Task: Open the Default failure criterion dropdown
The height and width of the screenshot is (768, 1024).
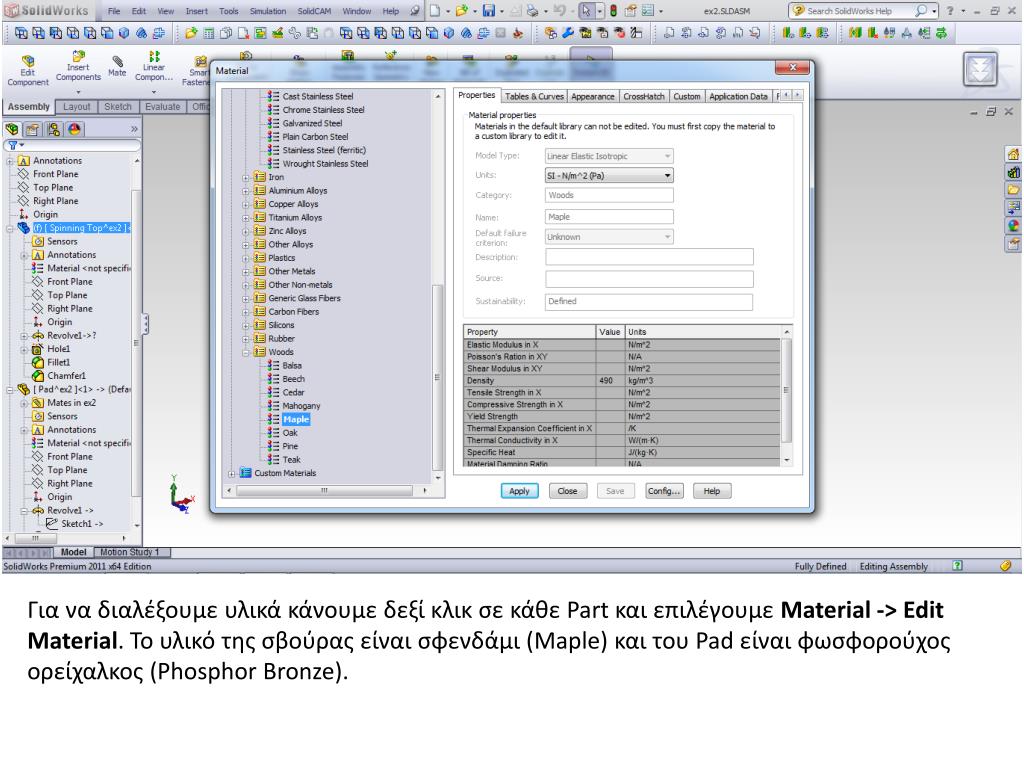Action: [609, 237]
